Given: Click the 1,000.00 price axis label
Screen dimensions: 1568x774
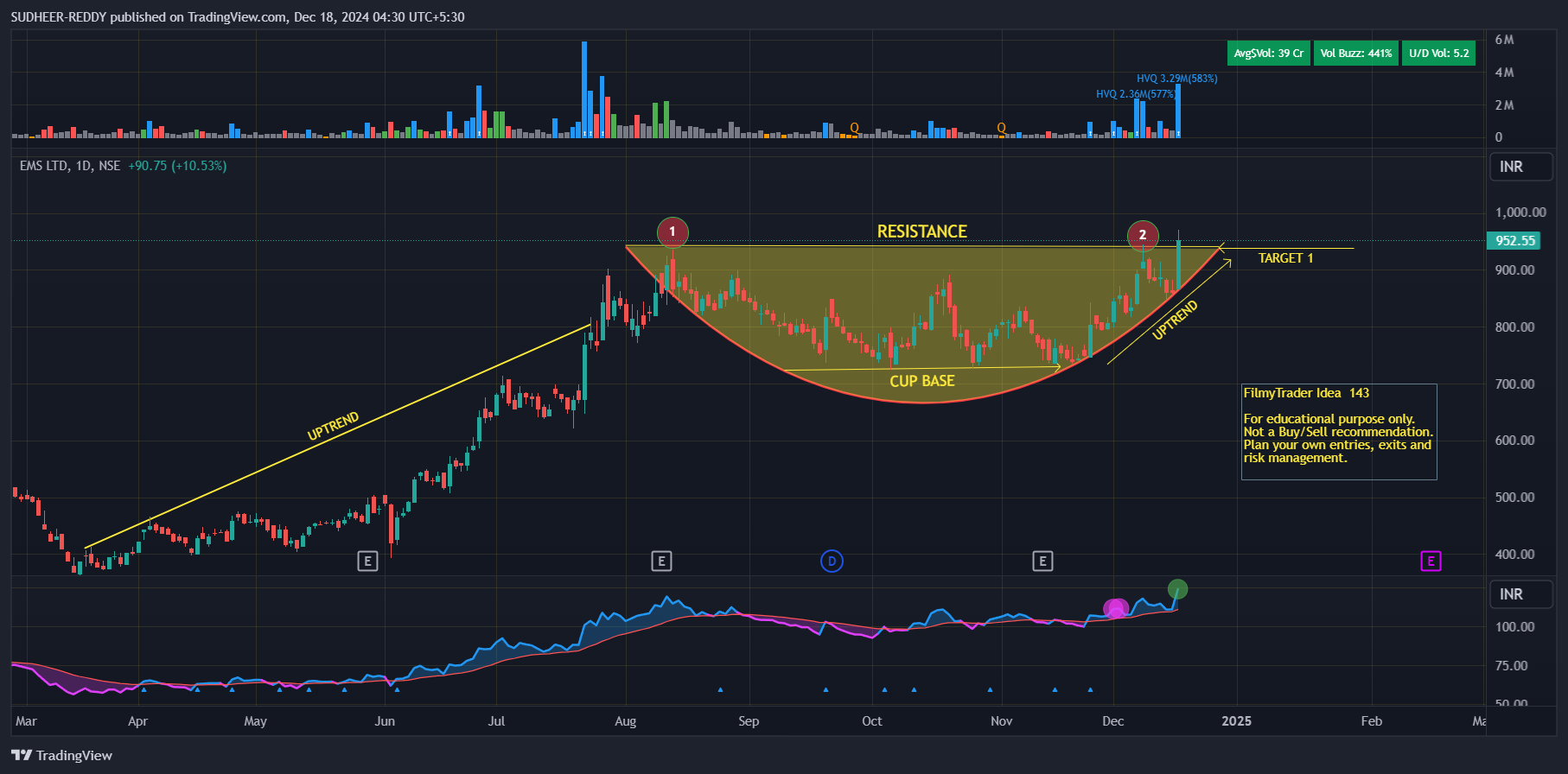Looking at the screenshot, I should click(1520, 213).
